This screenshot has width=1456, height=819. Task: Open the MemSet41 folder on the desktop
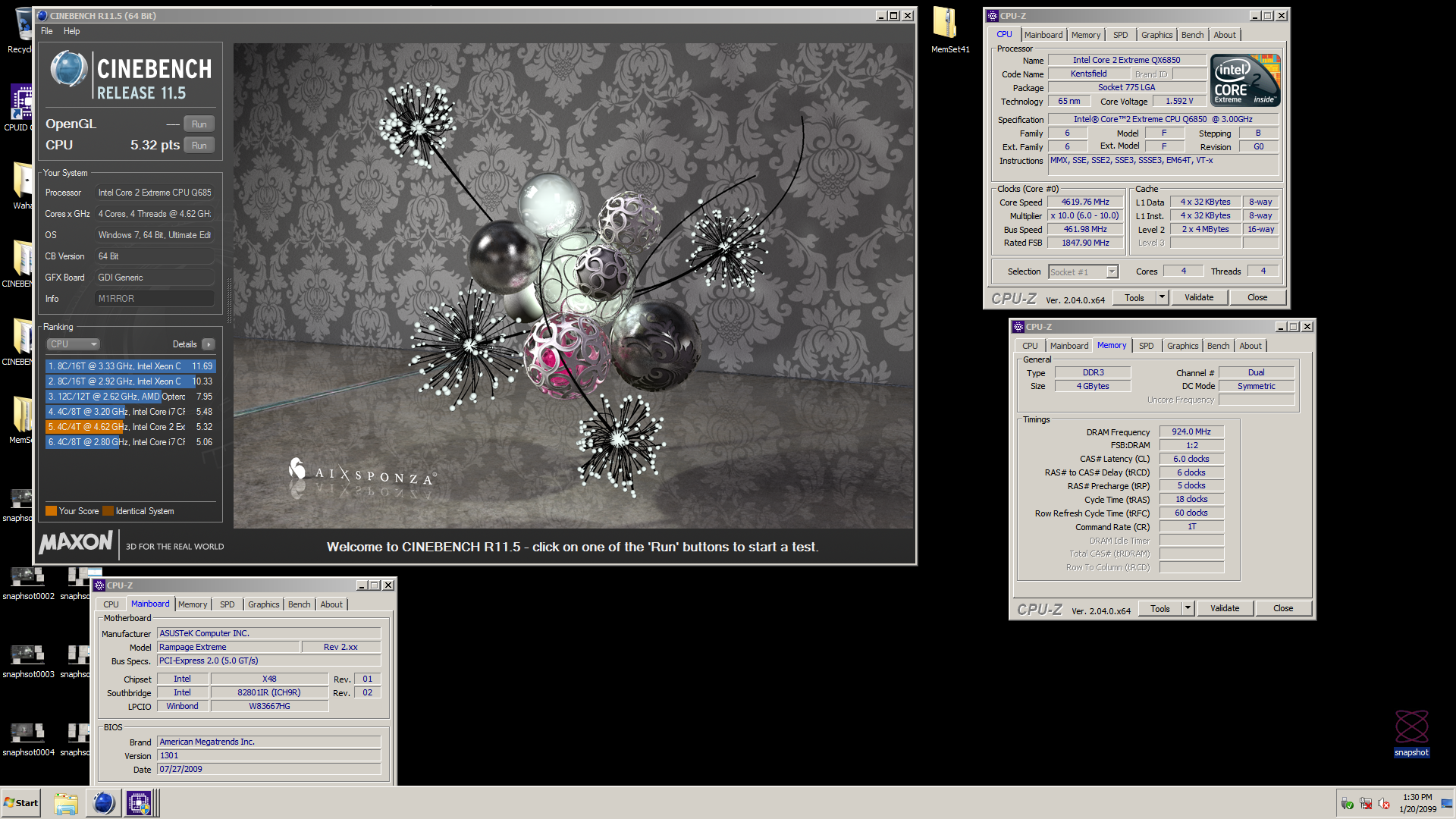[x=949, y=29]
